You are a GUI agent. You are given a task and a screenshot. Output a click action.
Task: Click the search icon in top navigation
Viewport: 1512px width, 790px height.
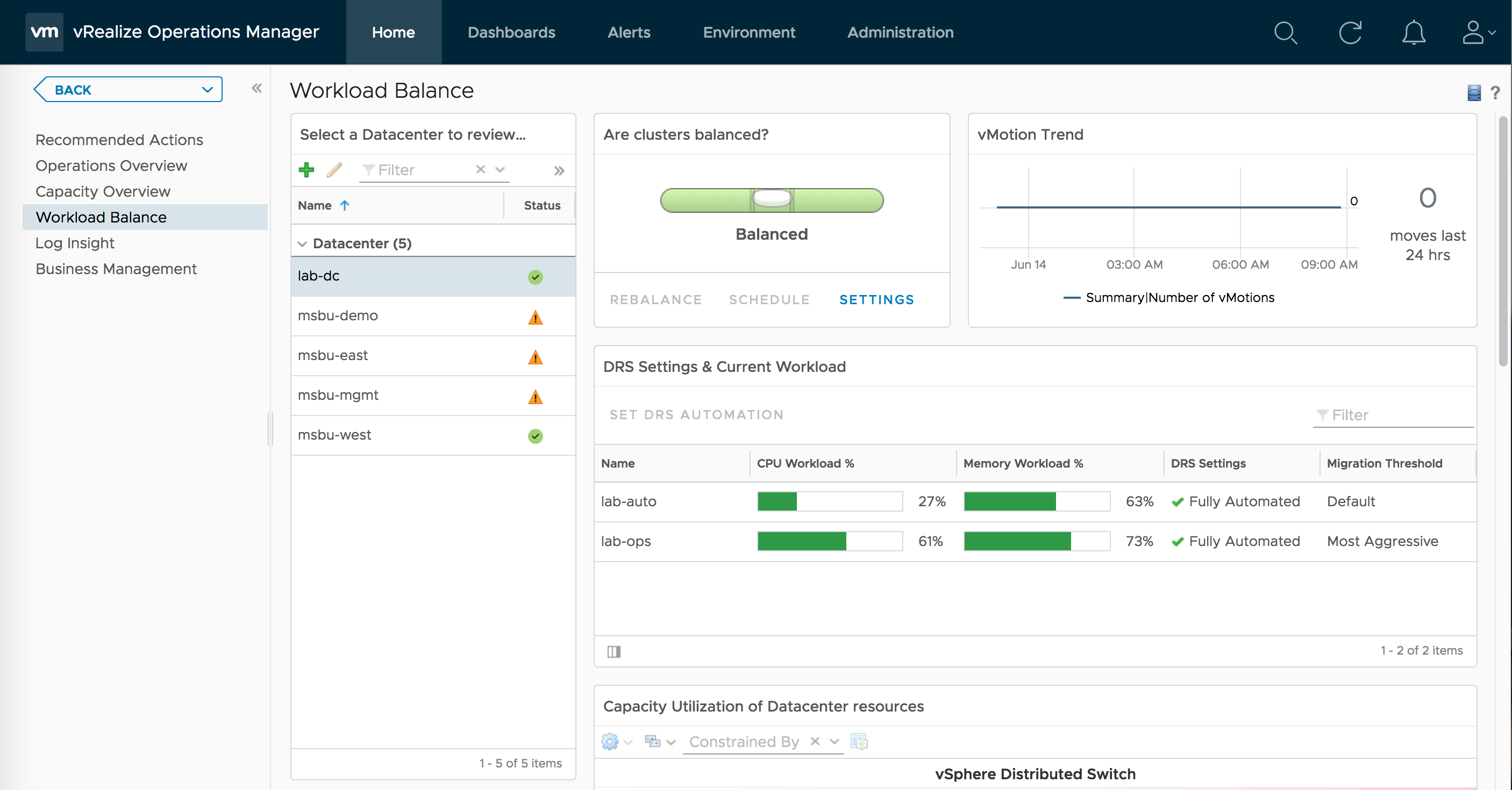coord(1286,31)
